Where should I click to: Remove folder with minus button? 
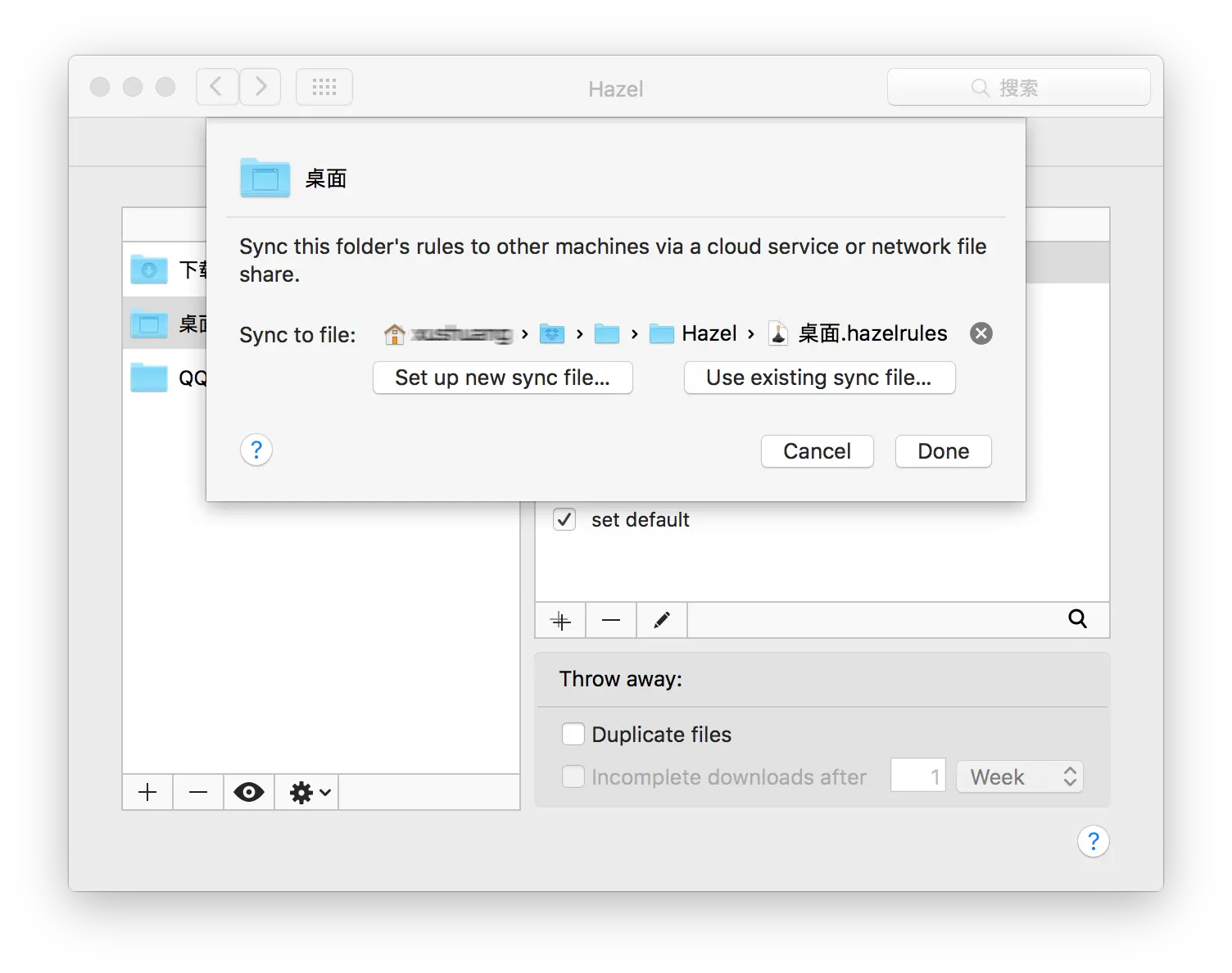click(x=198, y=792)
